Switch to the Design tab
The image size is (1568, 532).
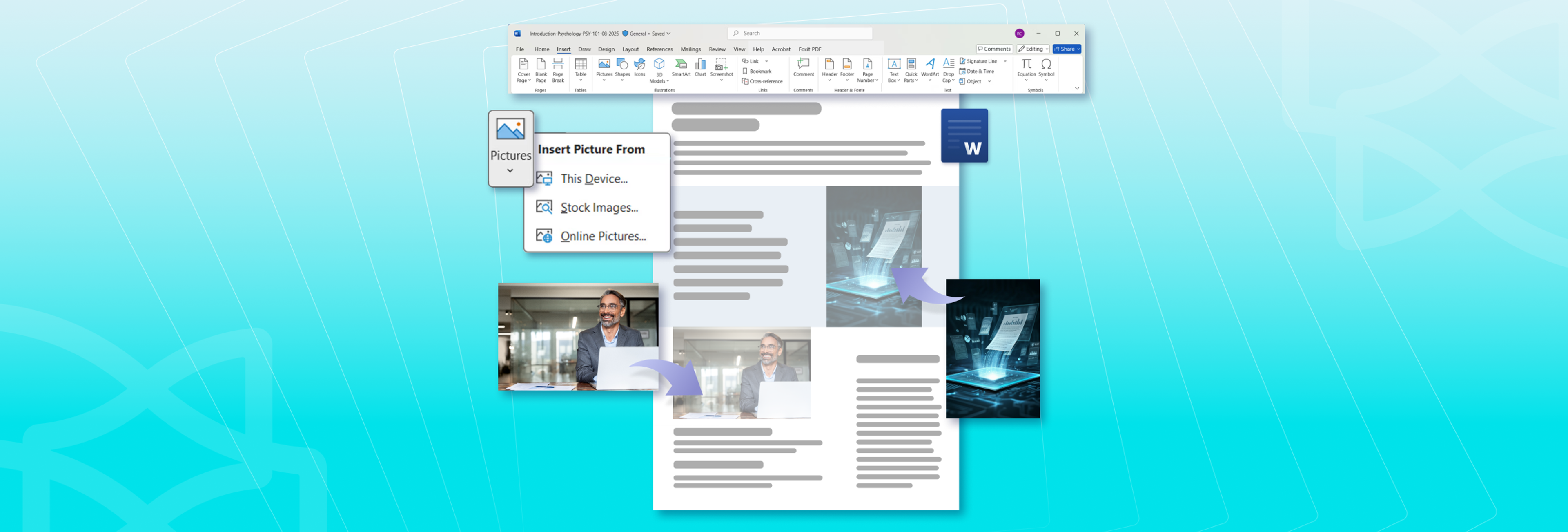coord(606,49)
